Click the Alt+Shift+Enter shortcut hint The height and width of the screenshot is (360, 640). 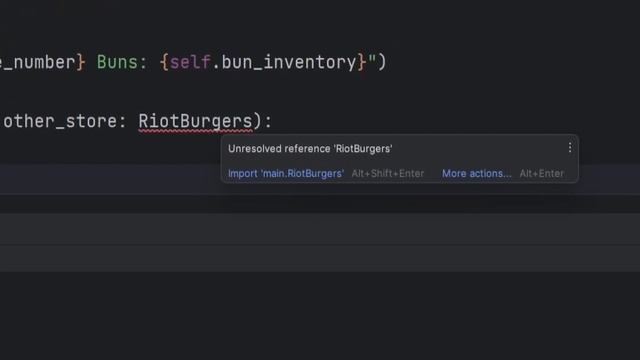coord(388,173)
